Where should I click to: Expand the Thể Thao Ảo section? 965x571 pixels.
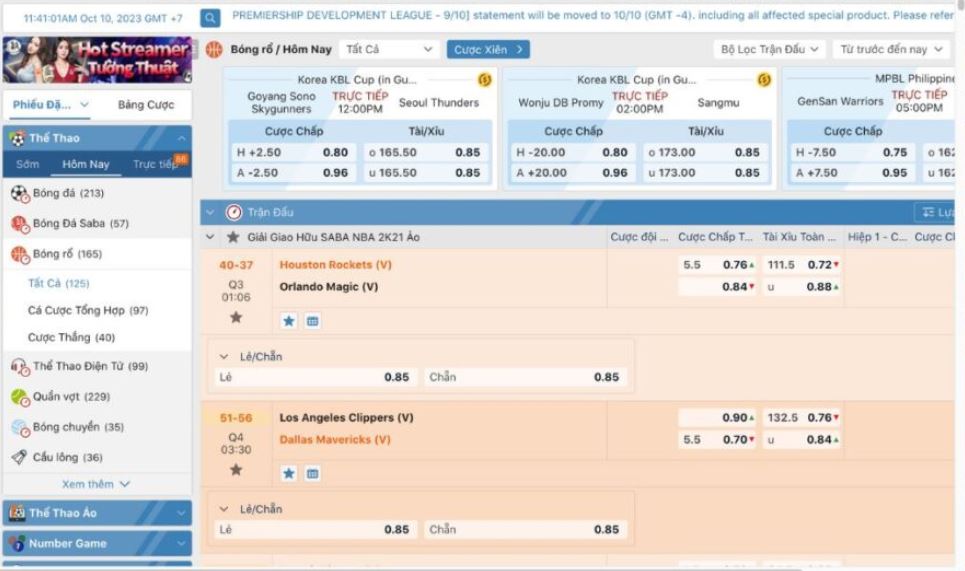(97, 513)
